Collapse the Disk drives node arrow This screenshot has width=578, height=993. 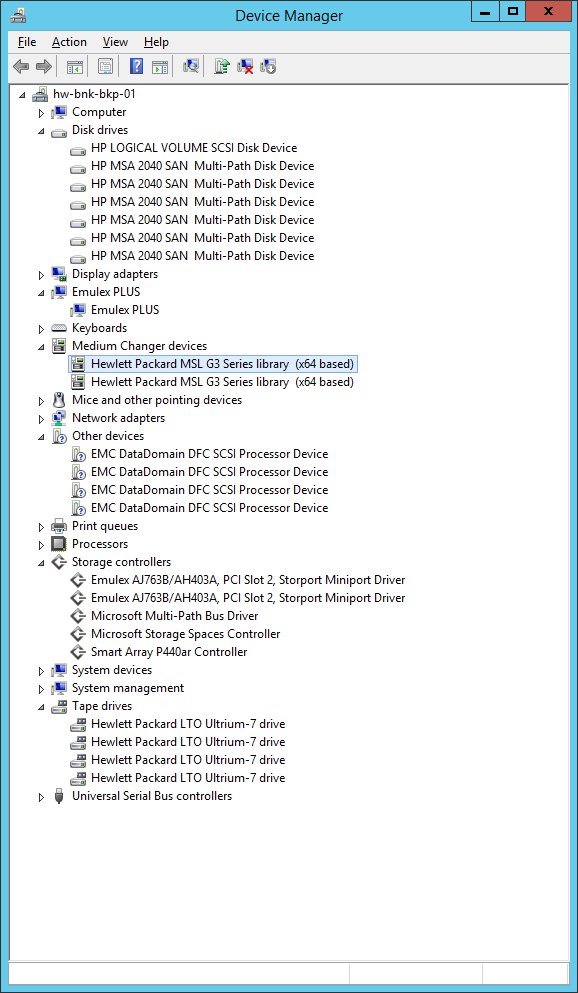click(42, 131)
